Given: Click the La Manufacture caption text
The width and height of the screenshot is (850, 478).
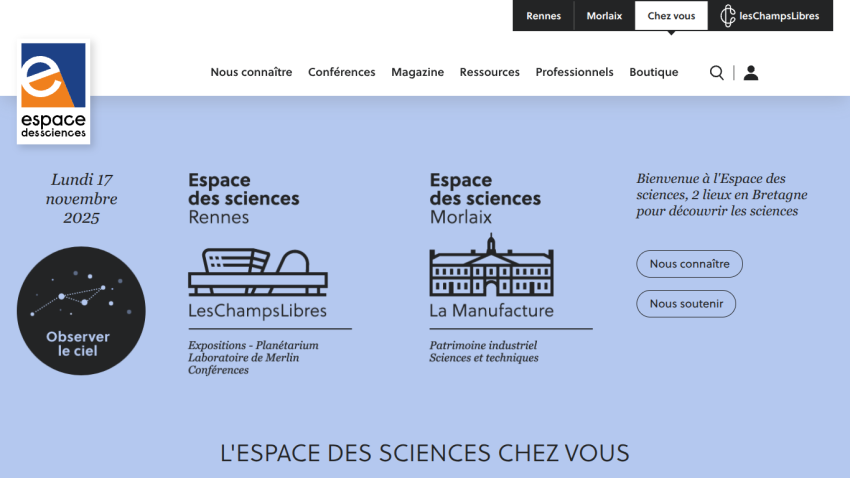Looking at the screenshot, I should 492,311.
